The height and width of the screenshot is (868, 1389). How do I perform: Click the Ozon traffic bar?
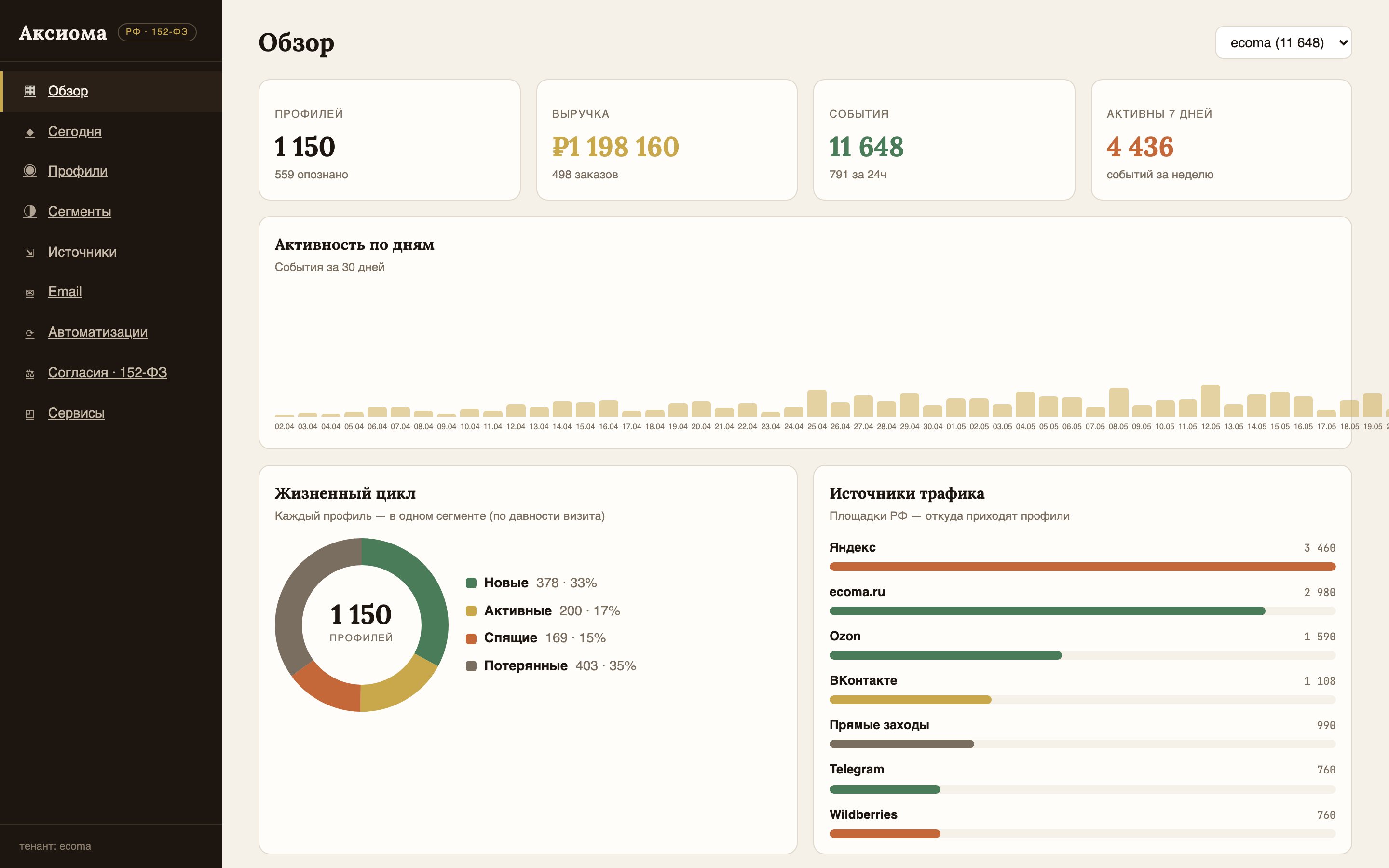pos(945,655)
